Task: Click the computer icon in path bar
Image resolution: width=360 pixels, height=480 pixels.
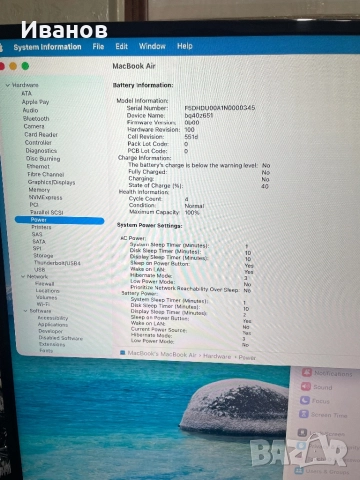Action: coord(122,353)
